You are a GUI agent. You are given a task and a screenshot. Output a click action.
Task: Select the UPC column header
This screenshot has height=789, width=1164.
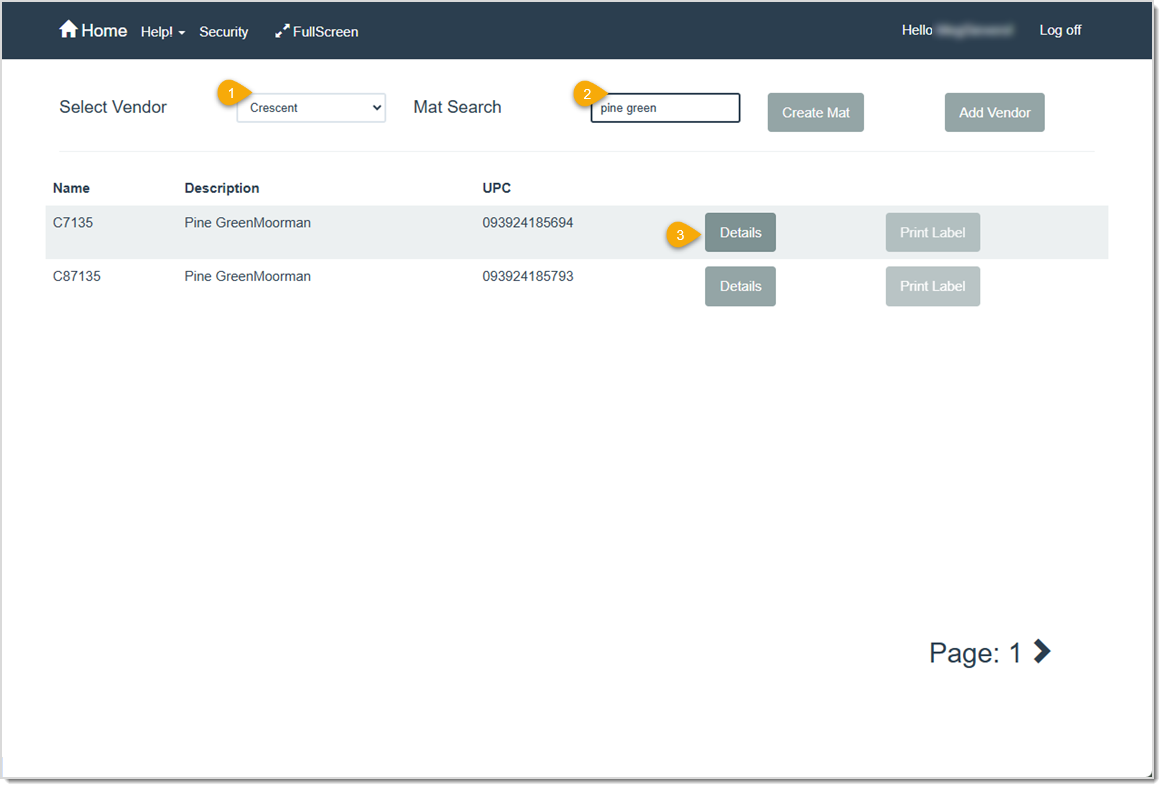pyautogui.click(x=496, y=188)
